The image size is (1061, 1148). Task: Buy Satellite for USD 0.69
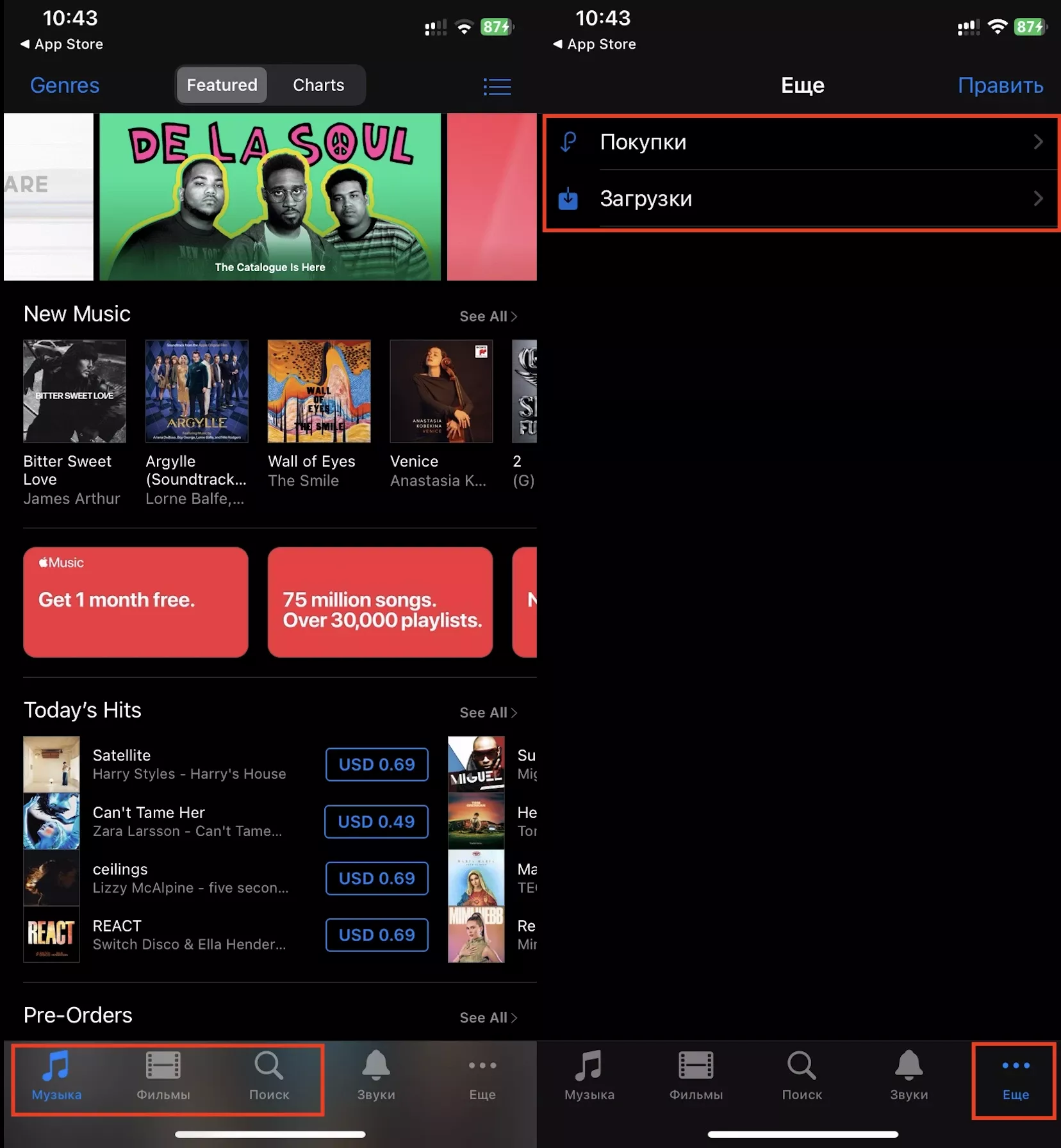click(x=377, y=764)
